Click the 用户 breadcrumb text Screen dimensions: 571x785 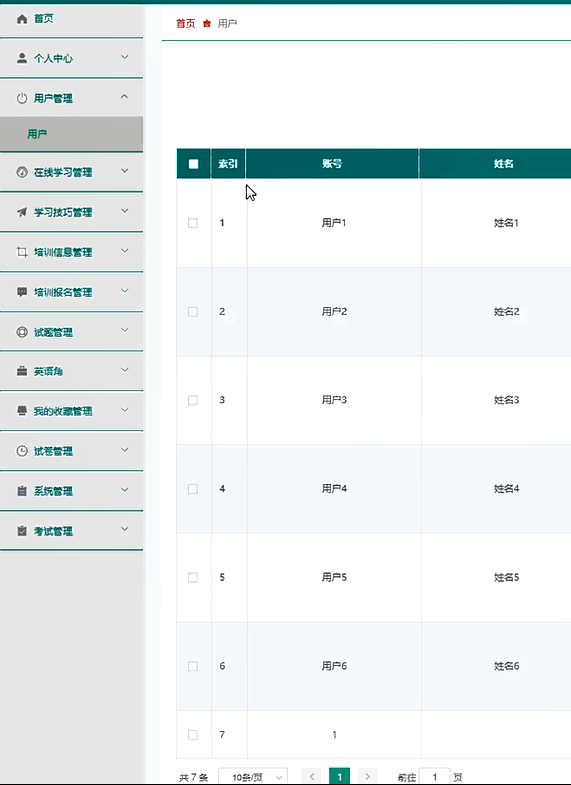point(227,24)
